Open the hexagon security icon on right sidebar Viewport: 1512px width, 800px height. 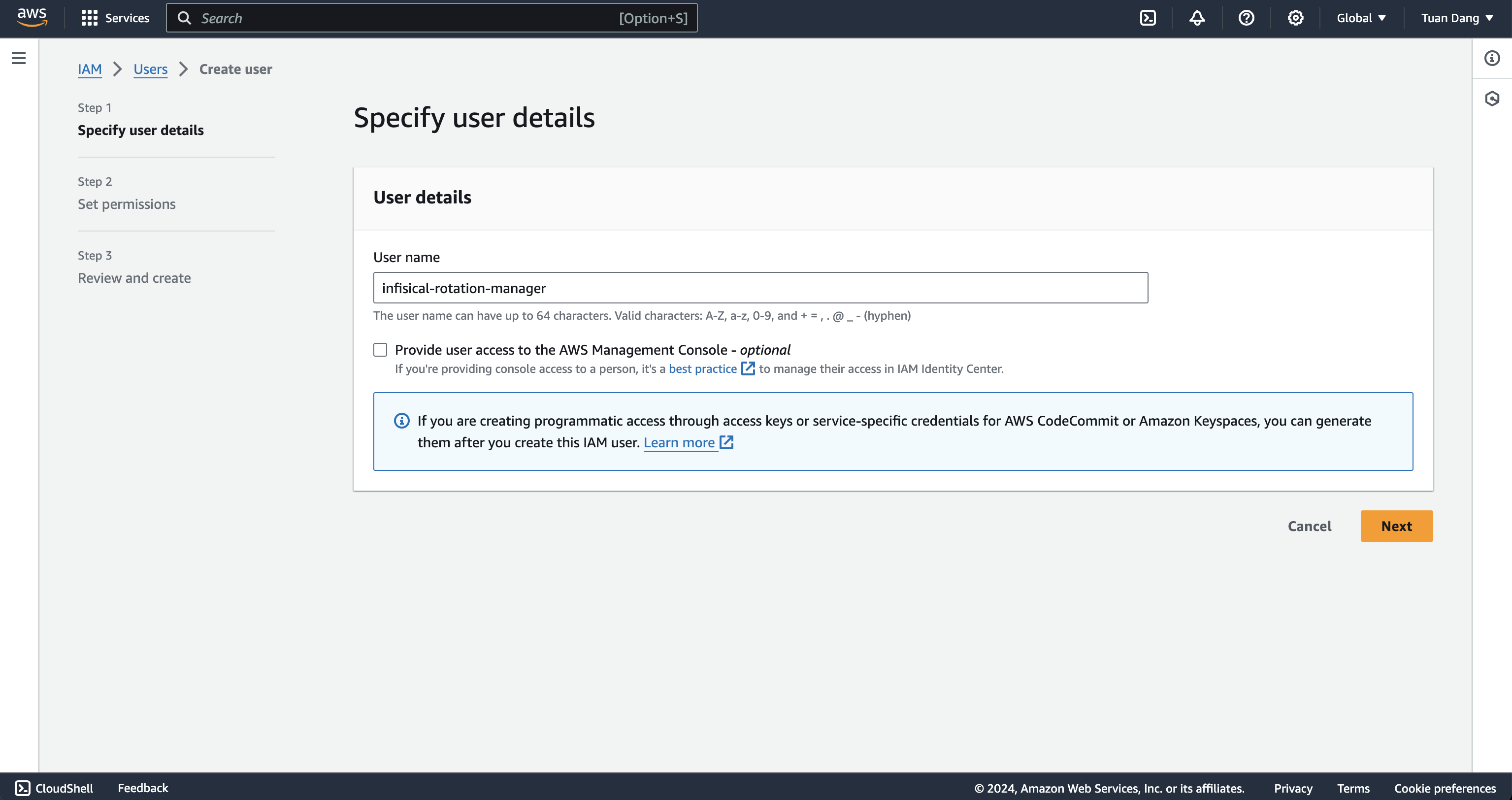pyautogui.click(x=1492, y=98)
